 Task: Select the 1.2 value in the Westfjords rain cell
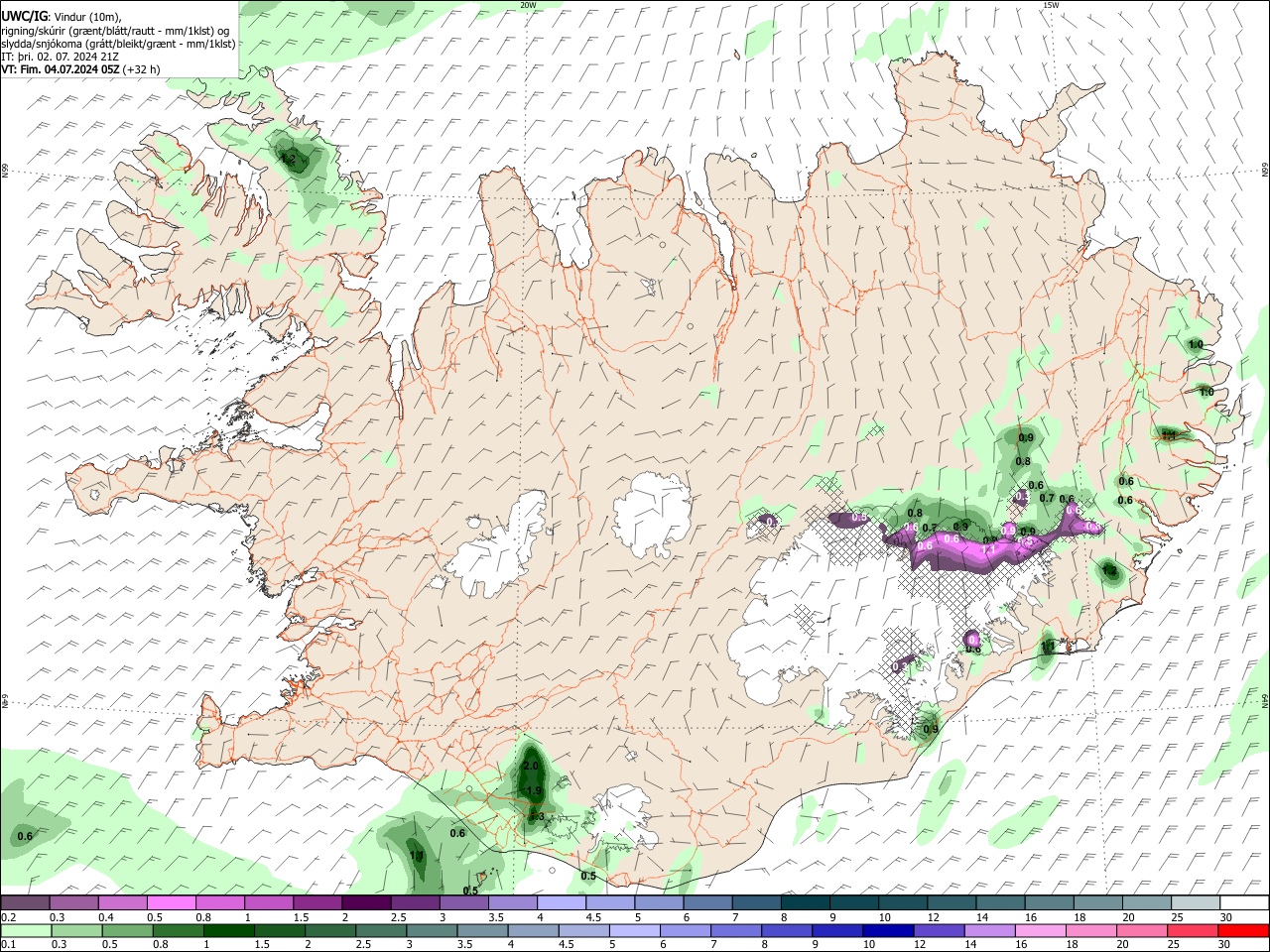pos(289,158)
